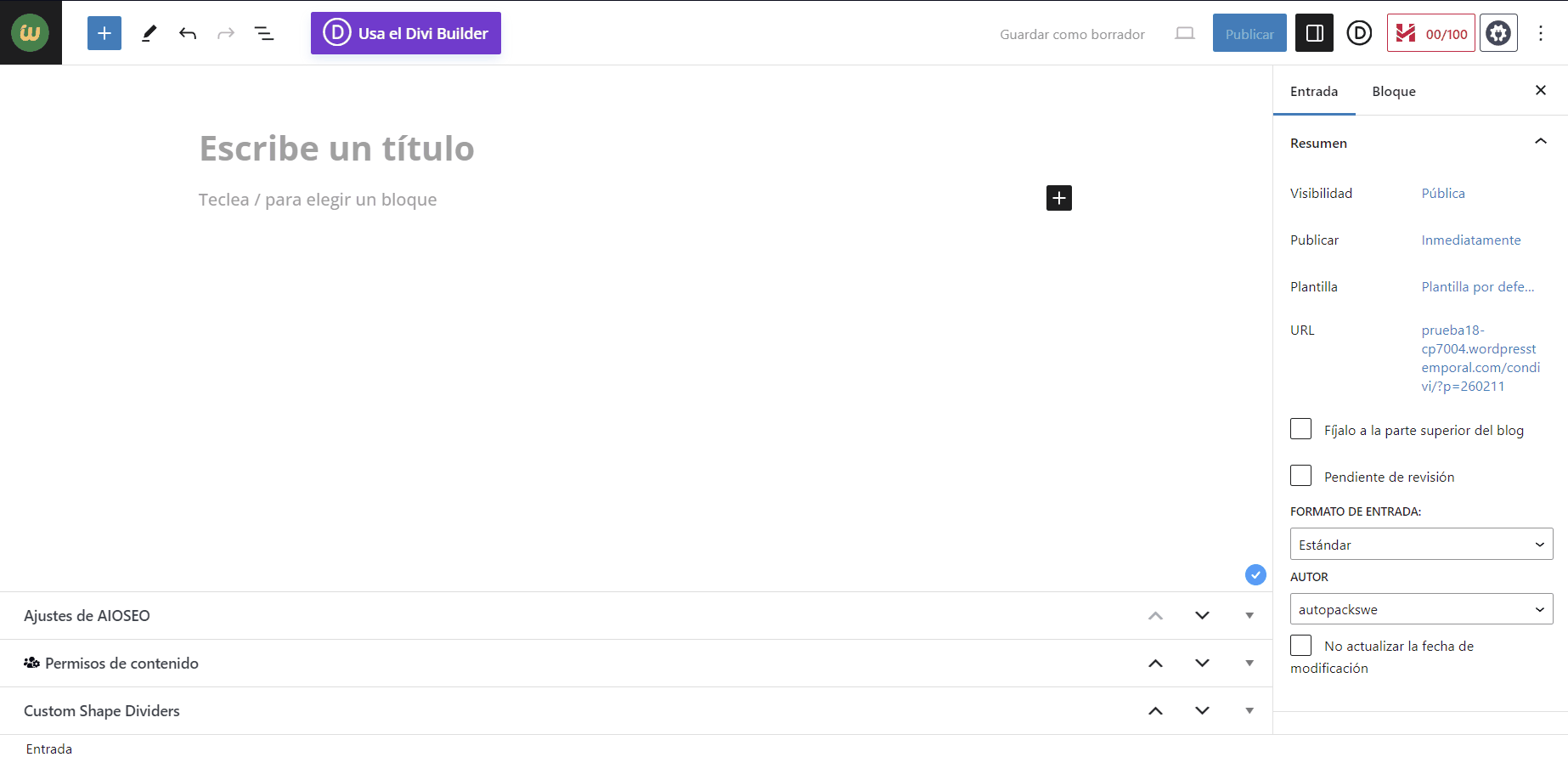Select the Entrada tab
This screenshot has height=757, width=1568.
pos(1313,91)
